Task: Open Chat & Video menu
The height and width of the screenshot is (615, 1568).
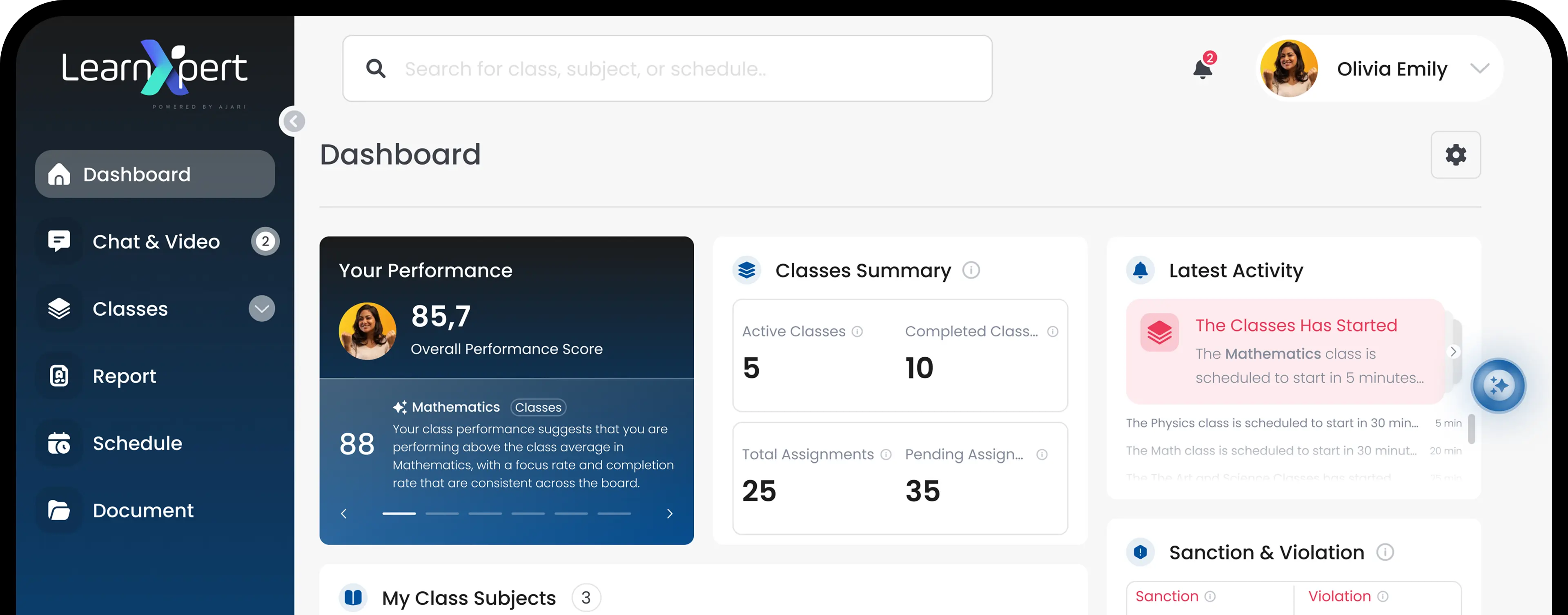Action: point(156,242)
